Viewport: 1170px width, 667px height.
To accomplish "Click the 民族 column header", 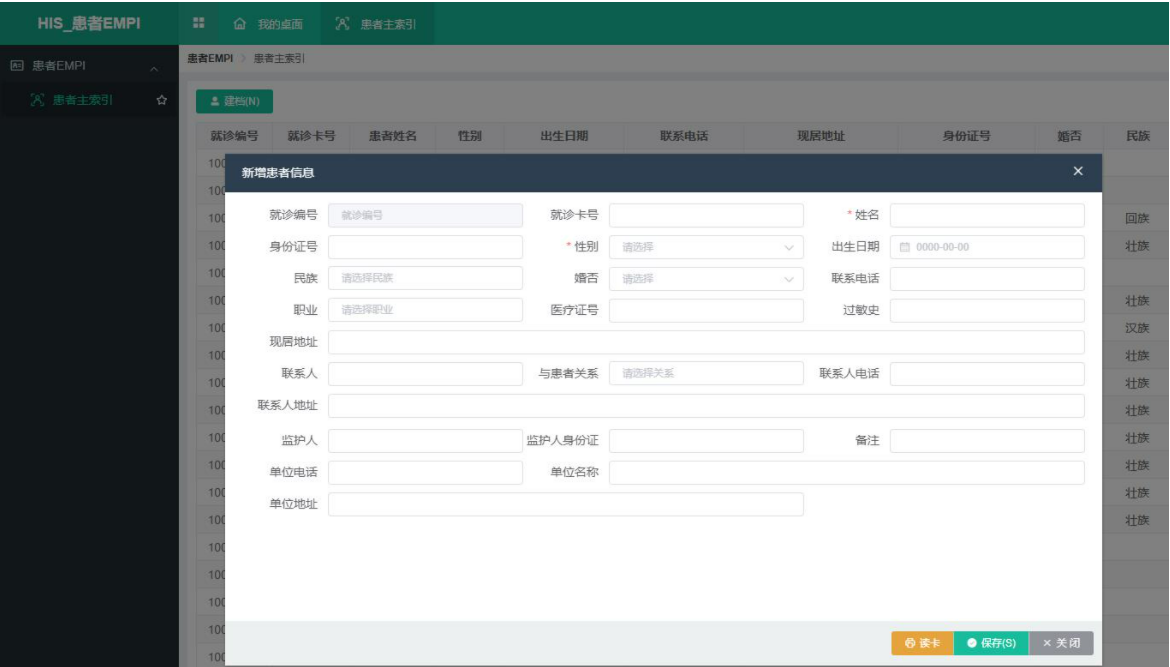I will coord(1138,136).
